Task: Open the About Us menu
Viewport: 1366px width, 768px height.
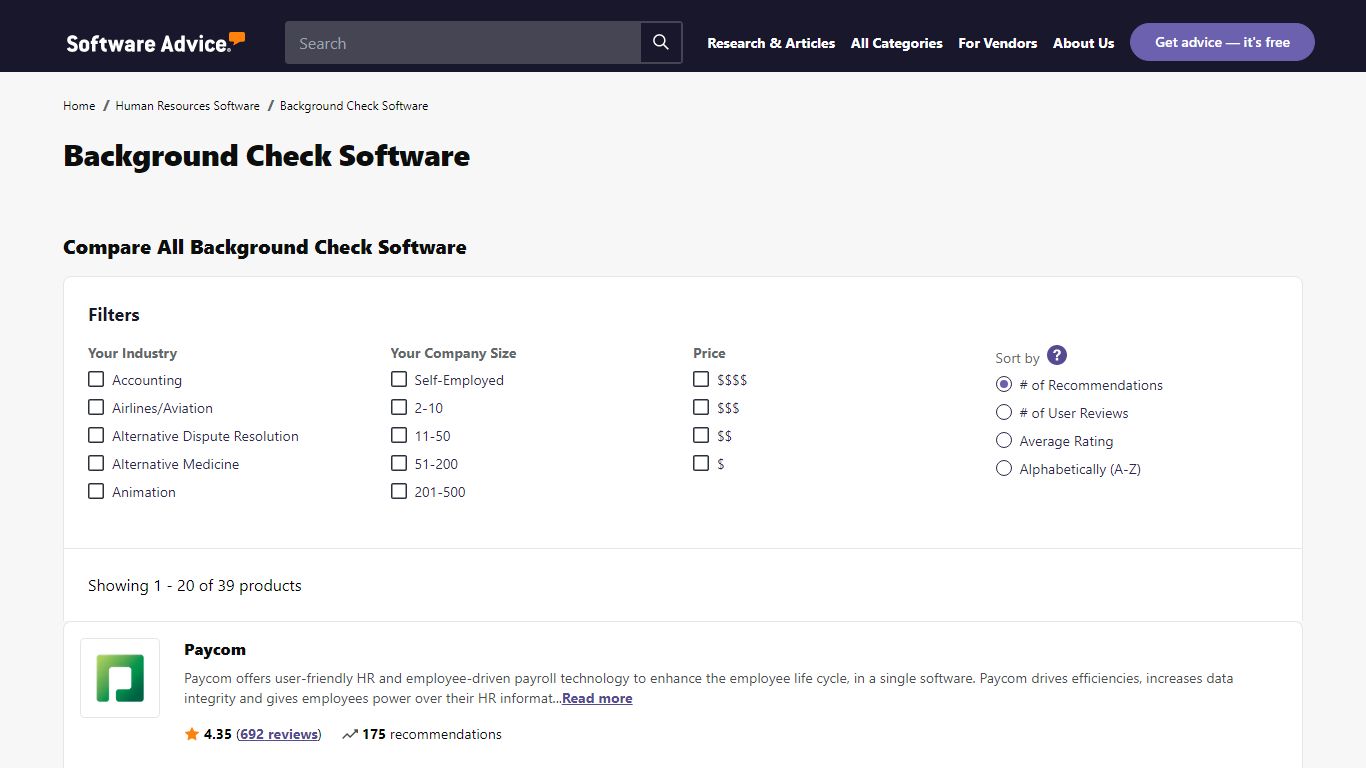Action: pos(1083,43)
